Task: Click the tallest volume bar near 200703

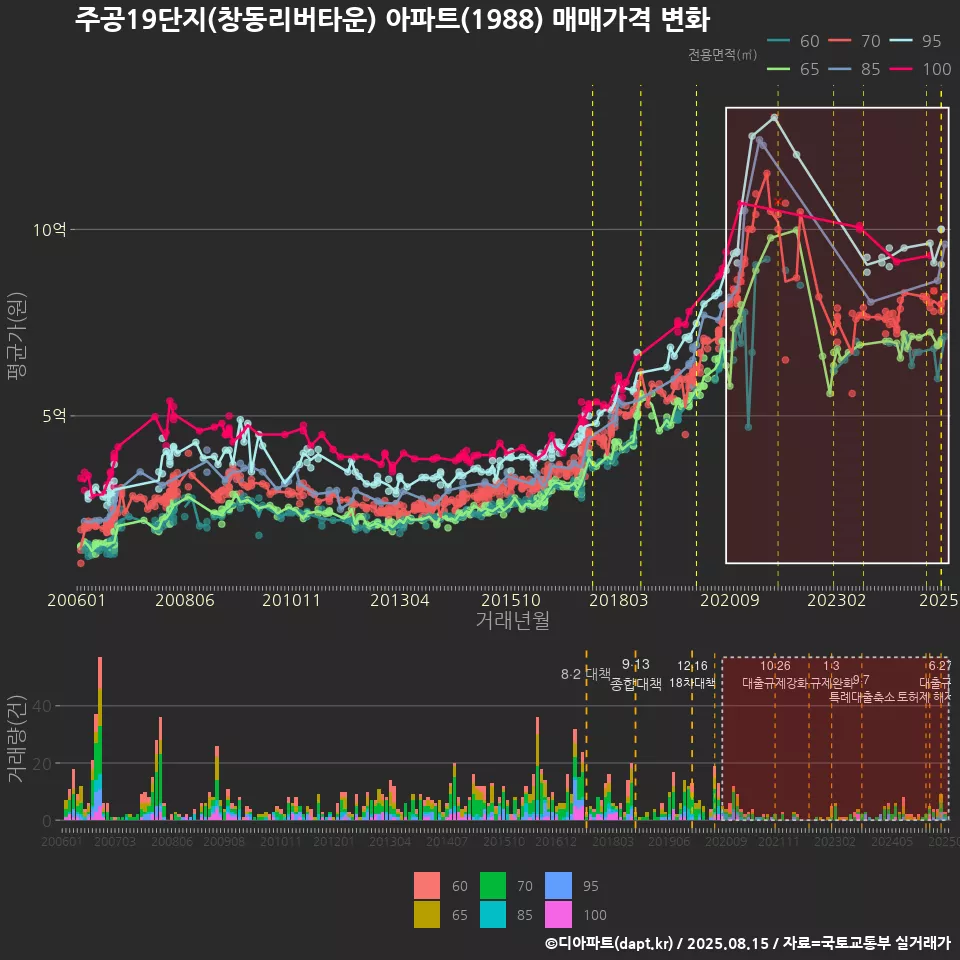Action: point(100,738)
